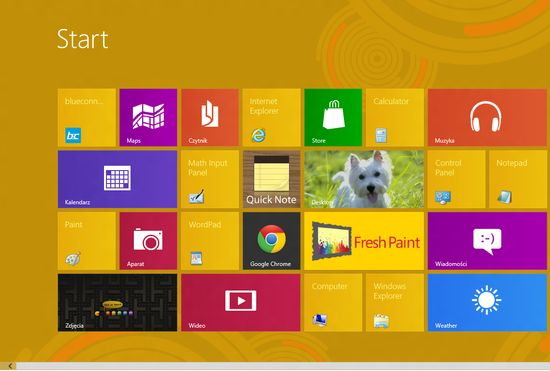Launch the Store app tile
The image size is (550, 371).
[x=333, y=117]
